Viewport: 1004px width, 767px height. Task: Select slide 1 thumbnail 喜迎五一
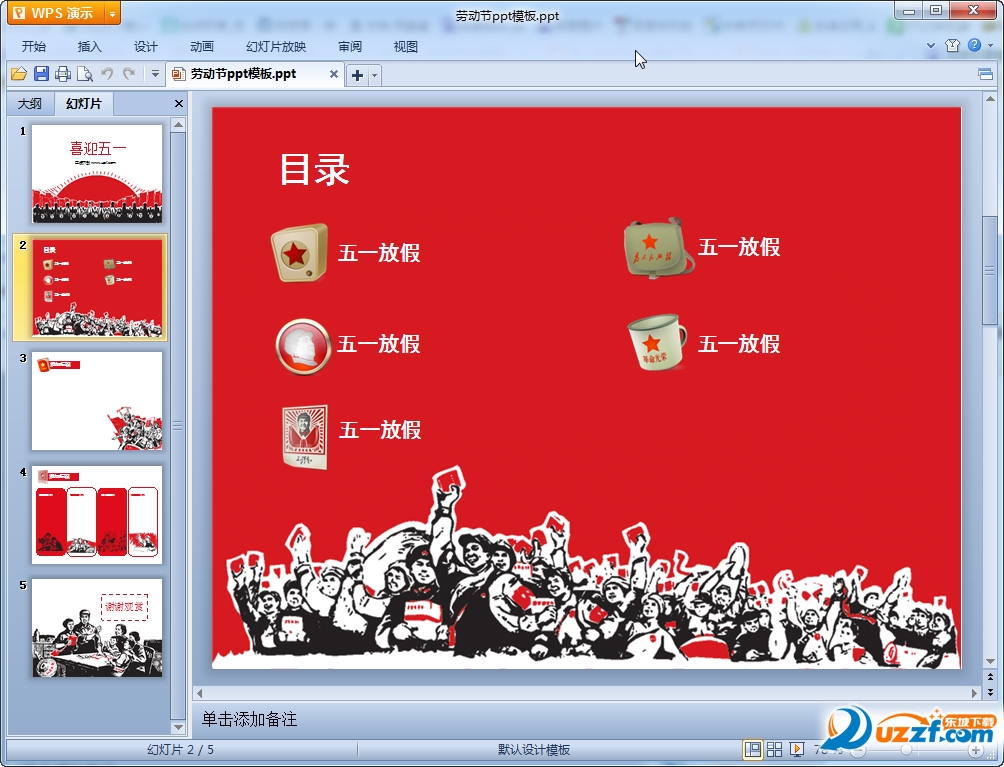pyautogui.click(x=97, y=174)
